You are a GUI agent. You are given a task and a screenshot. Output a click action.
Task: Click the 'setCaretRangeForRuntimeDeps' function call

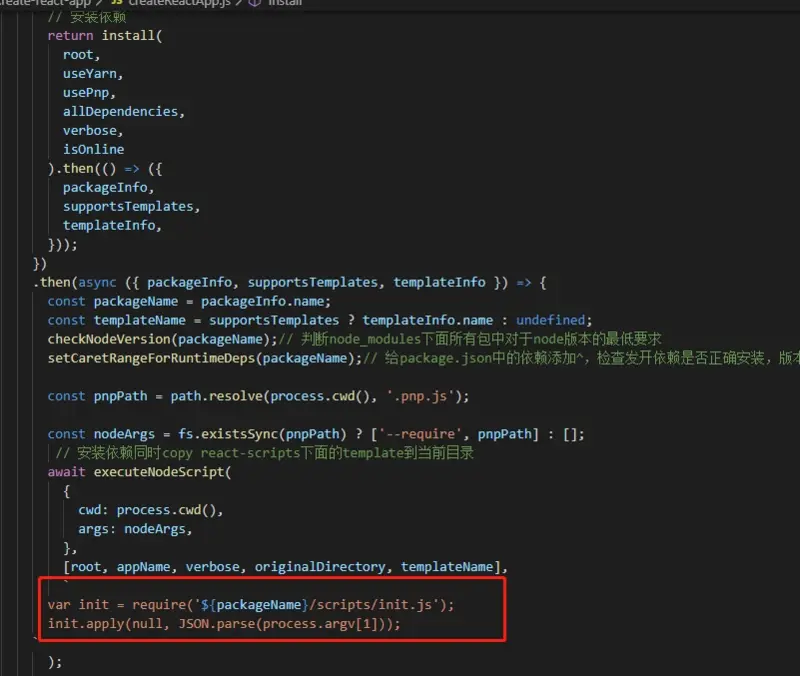coord(151,358)
